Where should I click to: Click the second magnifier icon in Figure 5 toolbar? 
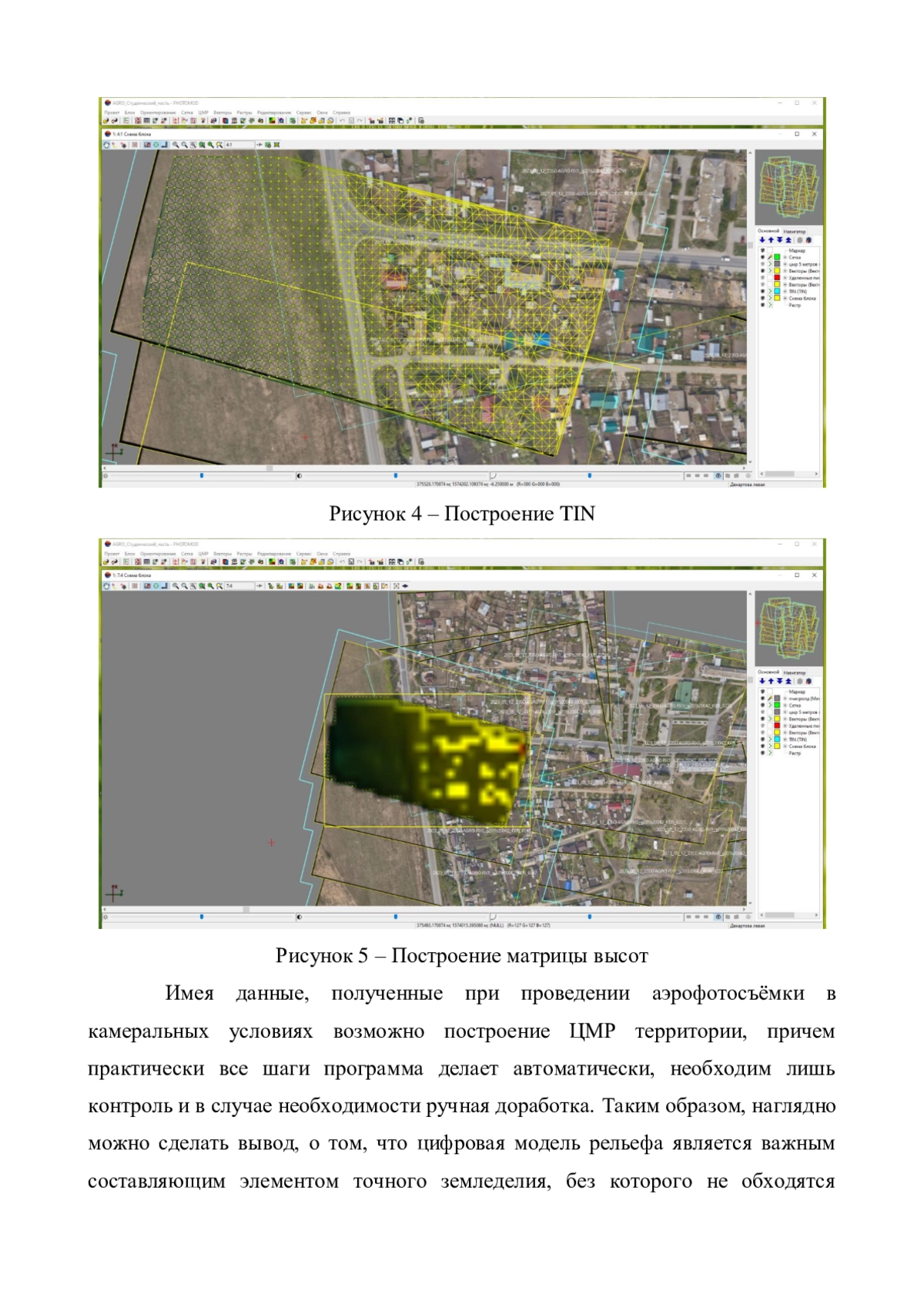[x=184, y=586]
